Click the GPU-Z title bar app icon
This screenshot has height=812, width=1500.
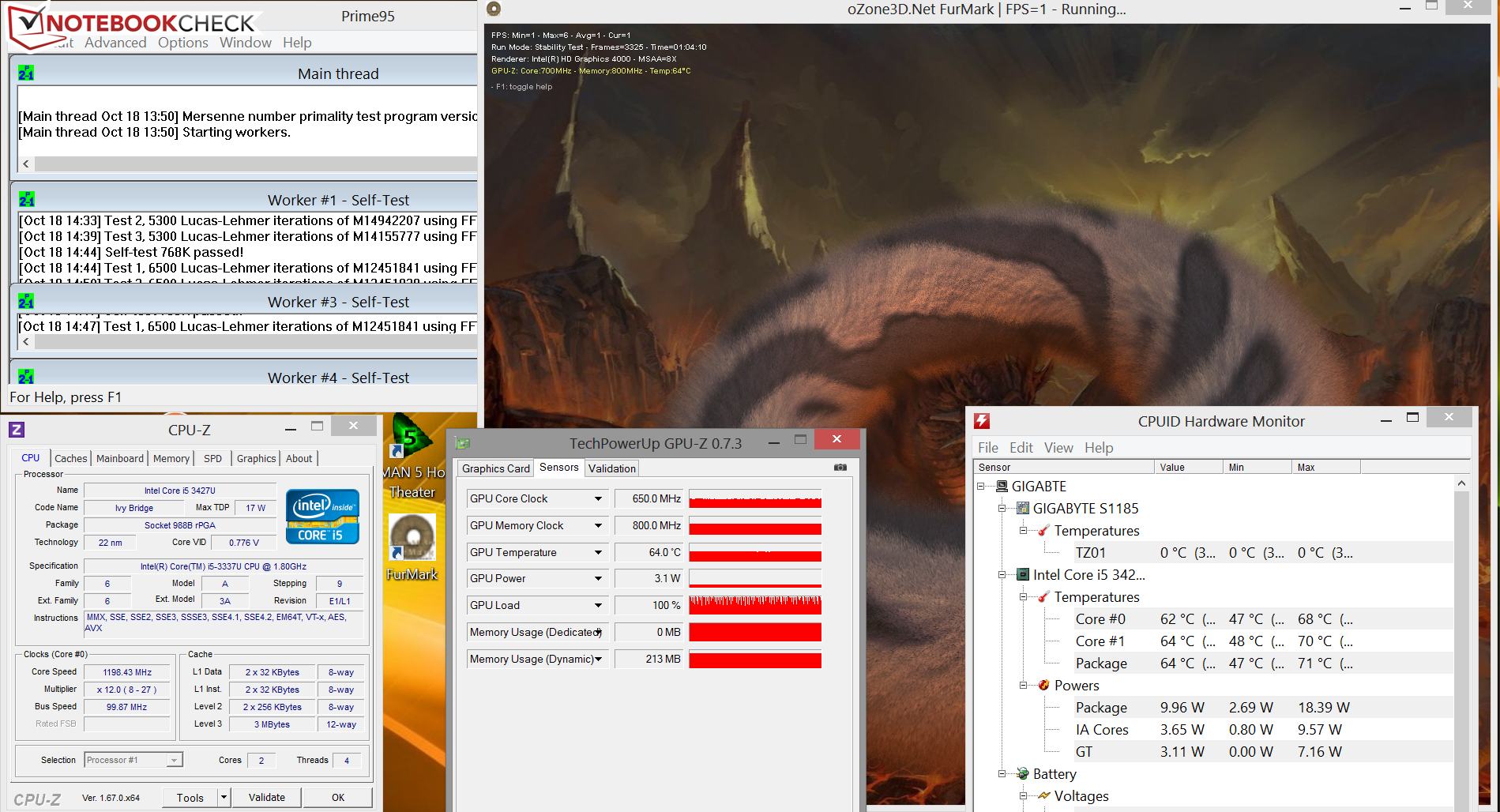pyautogui.click(x=463, y=443)
